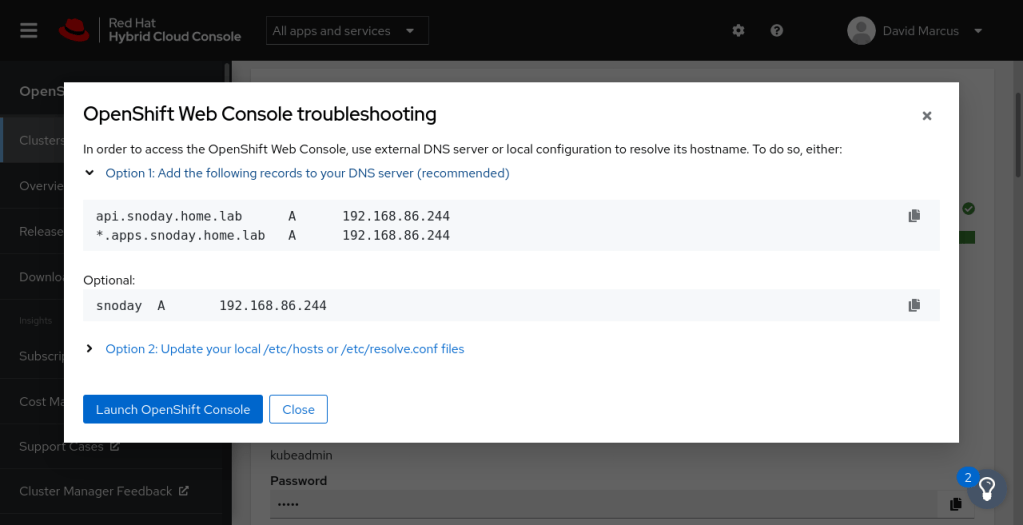Click the Red Hat Hybrid Cloud Console title
Screen dimensions: 1023x525
pos(175,30)
